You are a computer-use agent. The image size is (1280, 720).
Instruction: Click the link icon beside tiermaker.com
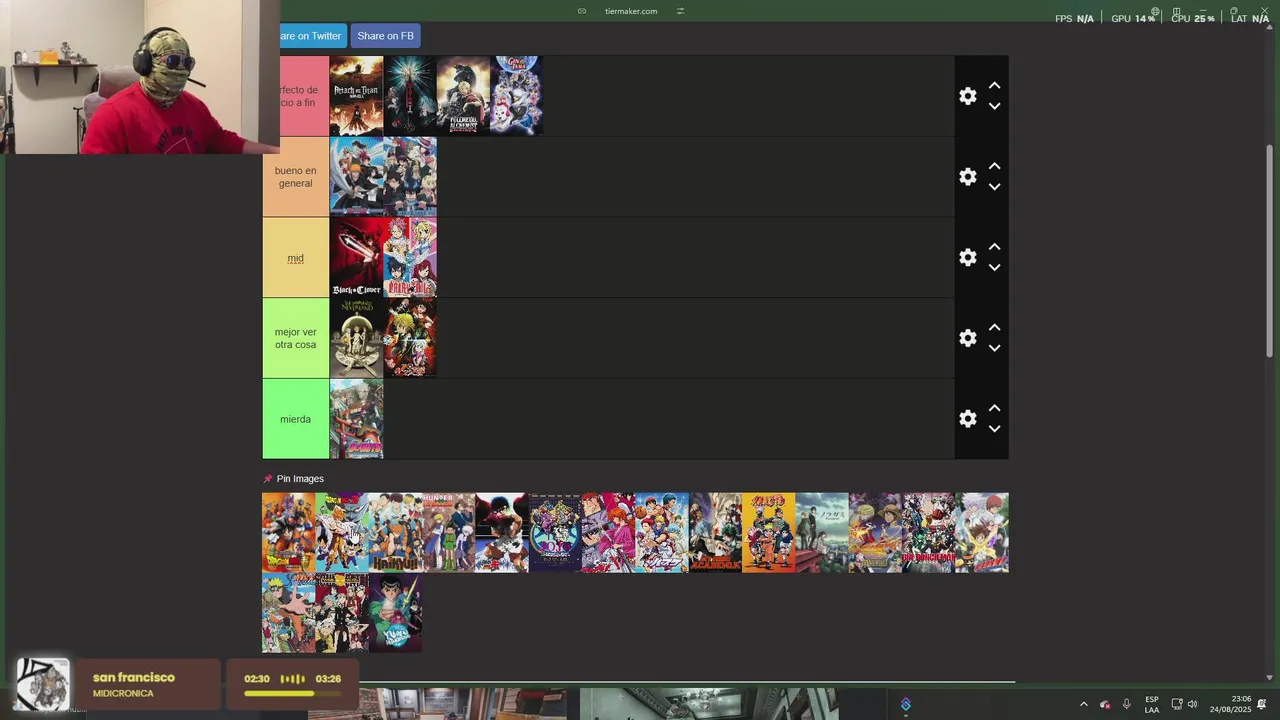click(x=582, y=11)
